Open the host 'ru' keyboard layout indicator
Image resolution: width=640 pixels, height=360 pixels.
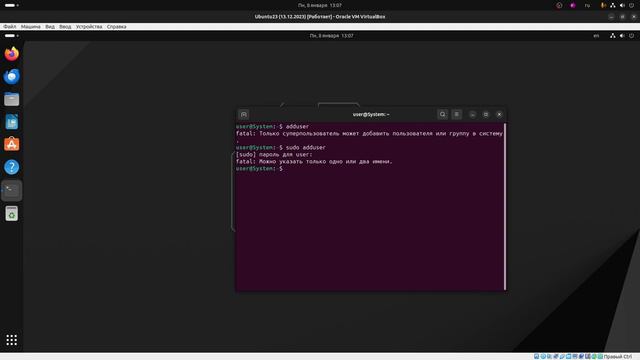pos(587,5)
